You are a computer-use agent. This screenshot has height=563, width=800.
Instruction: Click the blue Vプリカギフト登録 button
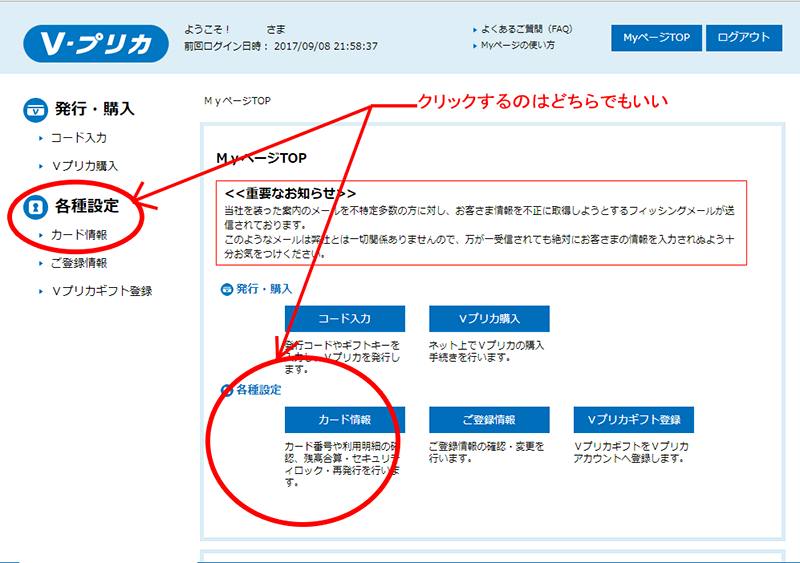coord(634,419)
